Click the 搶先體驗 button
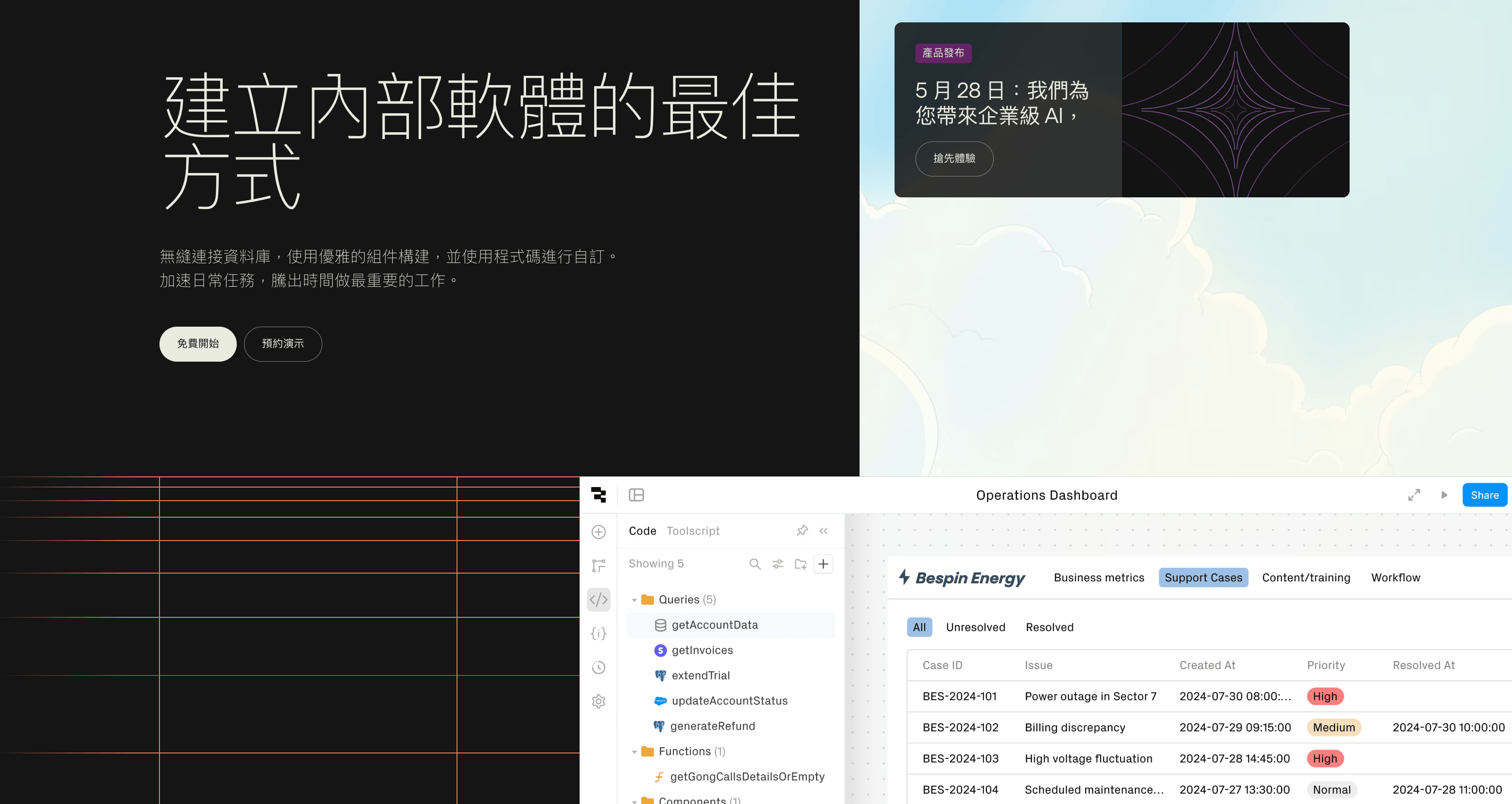Image resolution: width=1512 pixels, height=804 pixels. [x=954, y=158]
